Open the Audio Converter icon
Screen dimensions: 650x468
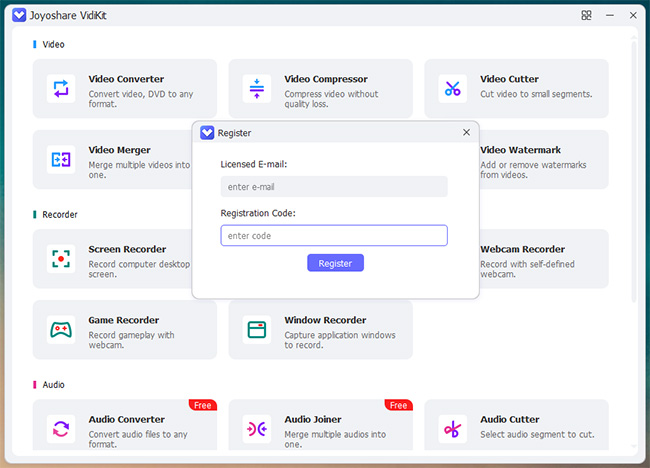click(61, 429)
